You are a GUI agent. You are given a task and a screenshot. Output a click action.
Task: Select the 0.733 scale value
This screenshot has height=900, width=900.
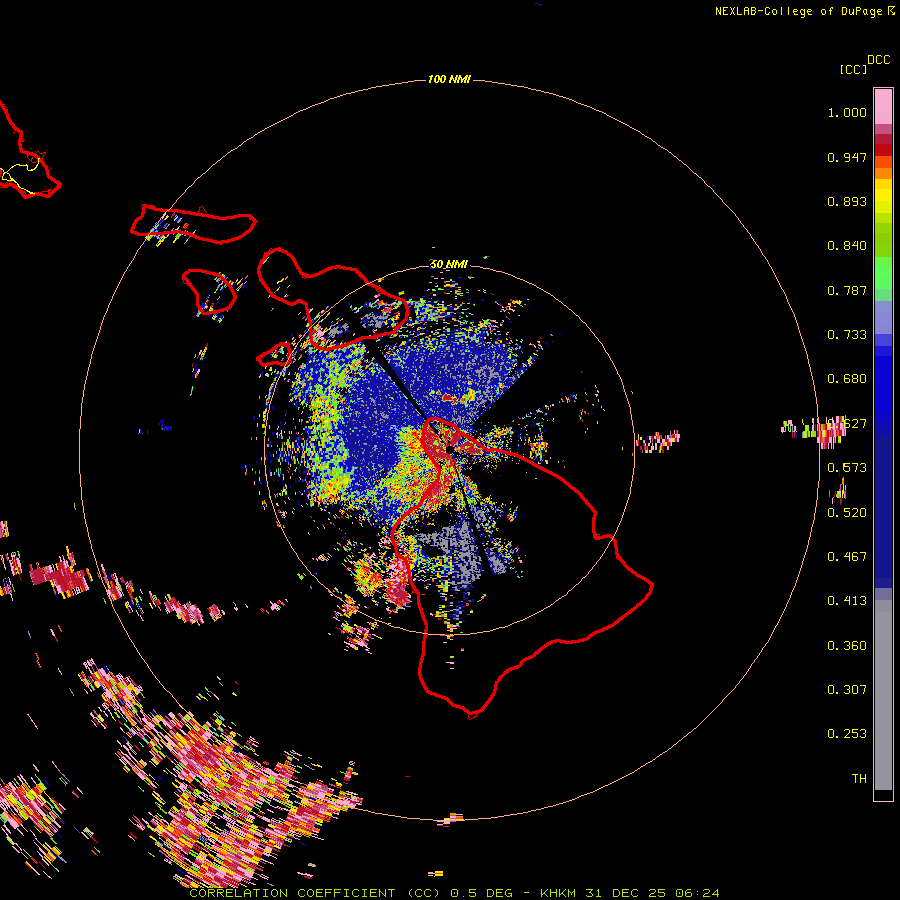click(847, 335)
